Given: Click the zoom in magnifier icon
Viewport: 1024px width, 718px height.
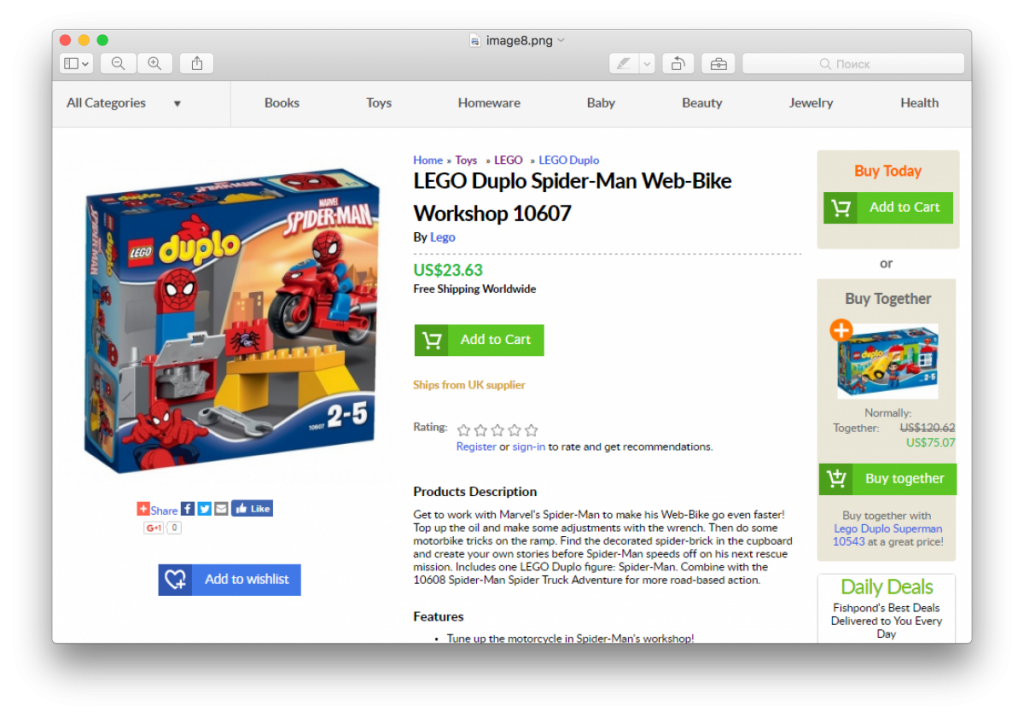Looking at the screenshot, I should [x=155, y=63].
